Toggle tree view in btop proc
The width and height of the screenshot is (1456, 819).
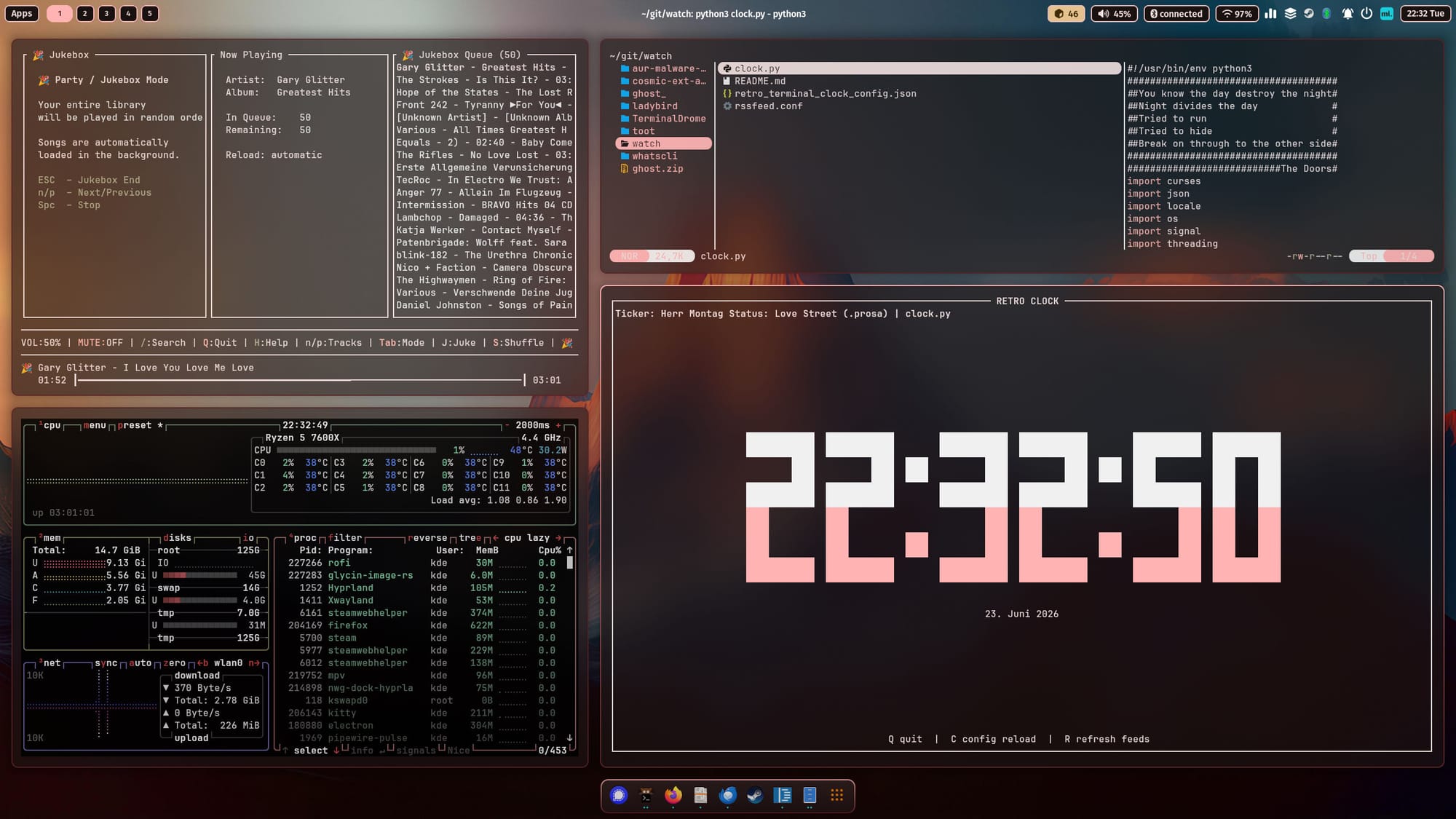click(470, 538)
